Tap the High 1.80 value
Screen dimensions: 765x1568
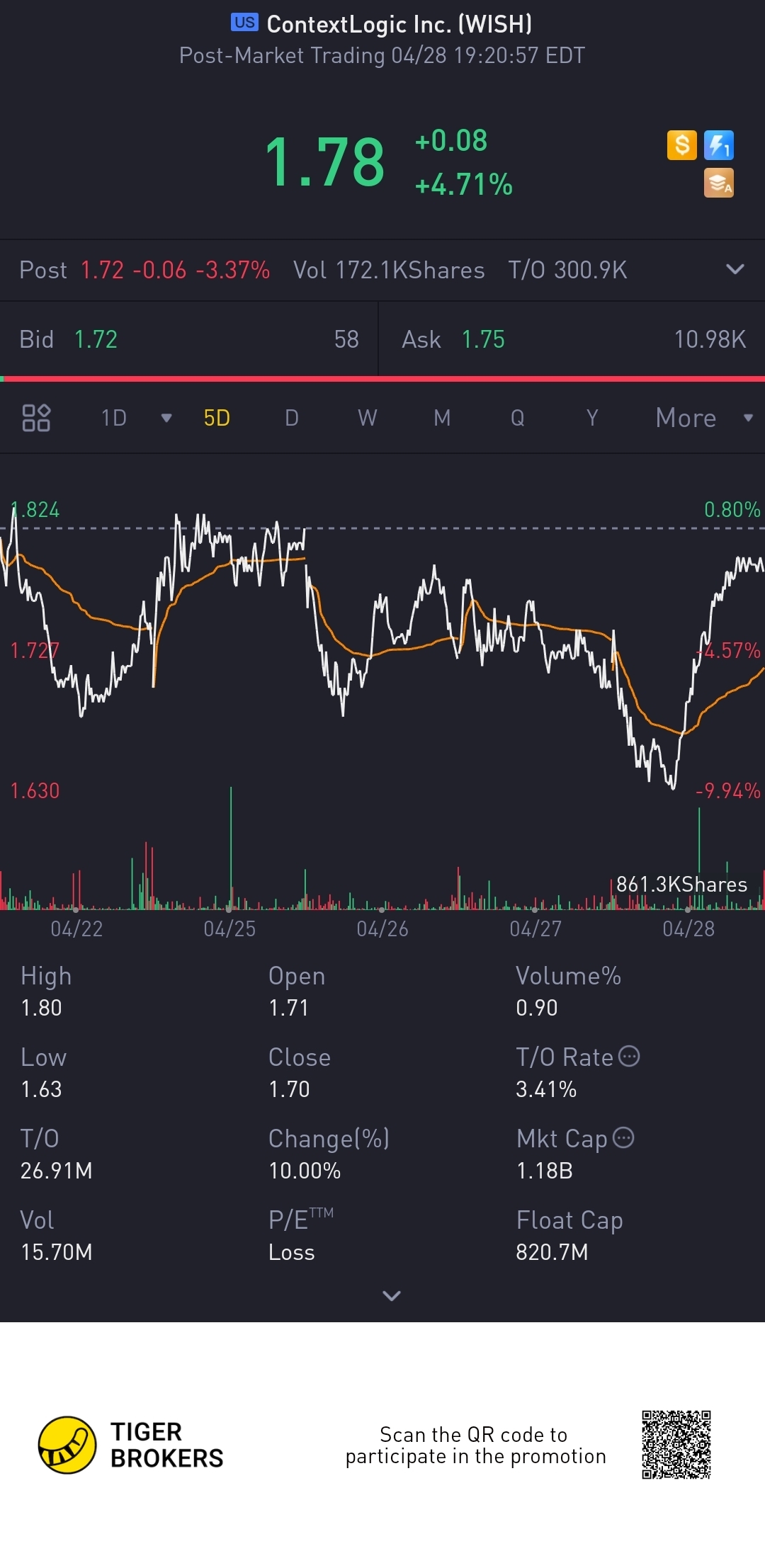[x=41, y=1008]
